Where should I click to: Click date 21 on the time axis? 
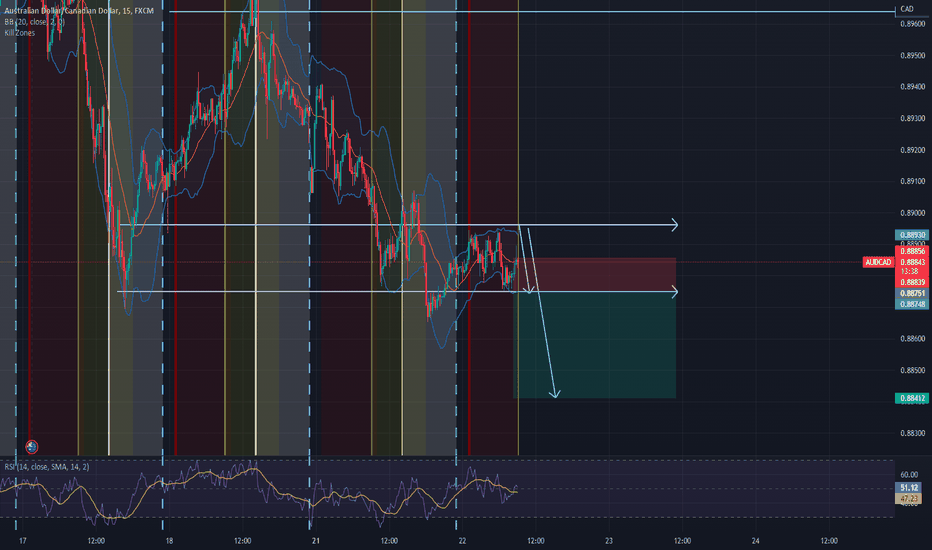point(316,540)
